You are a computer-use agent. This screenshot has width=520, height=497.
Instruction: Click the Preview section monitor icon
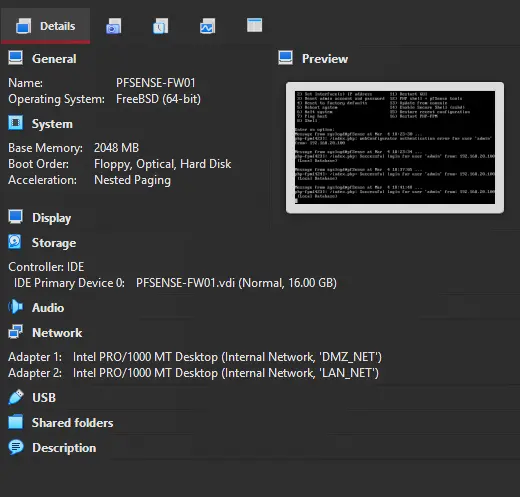pos(286,58)
